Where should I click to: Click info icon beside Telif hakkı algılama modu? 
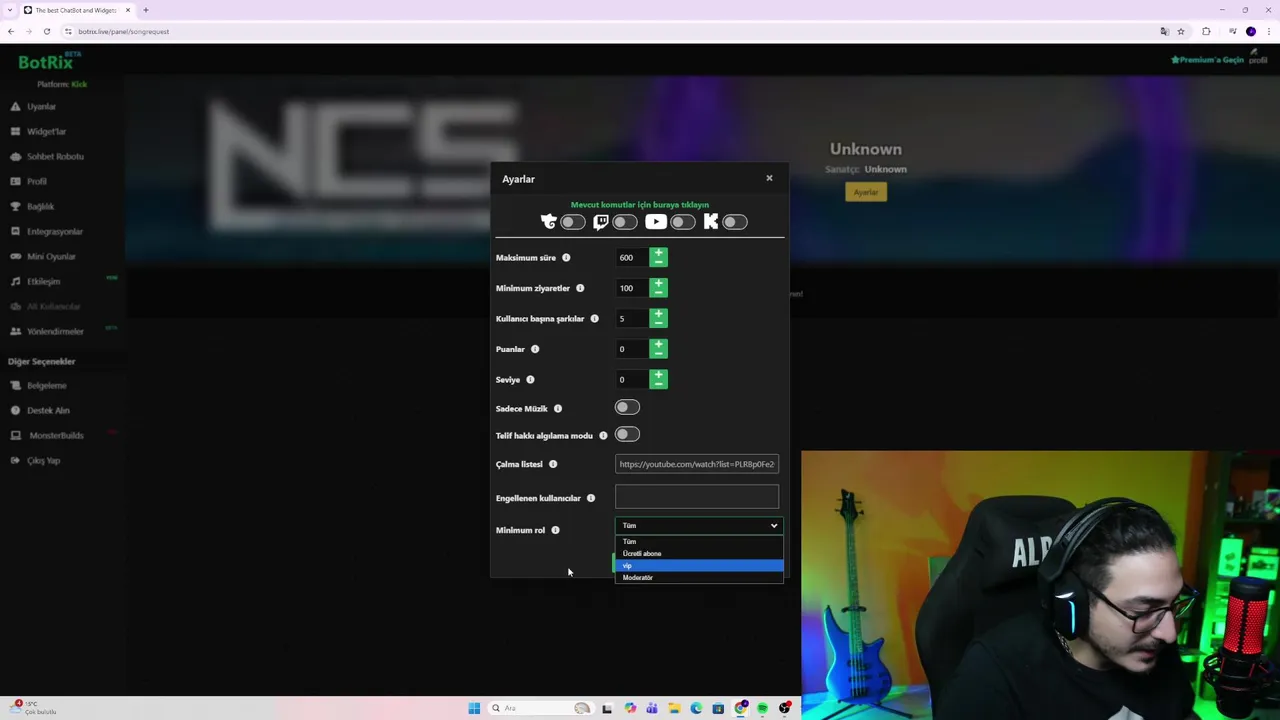tap(603, 435)
